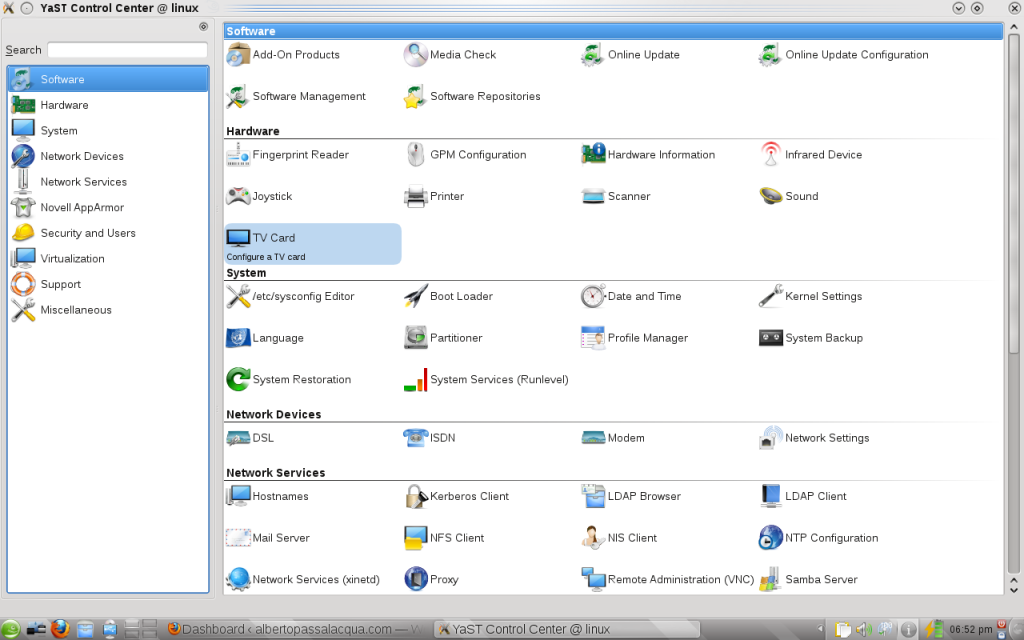Launch the Kerberos Client padlock icon
The image size is (1024, 640).
[x=415, y=496]
